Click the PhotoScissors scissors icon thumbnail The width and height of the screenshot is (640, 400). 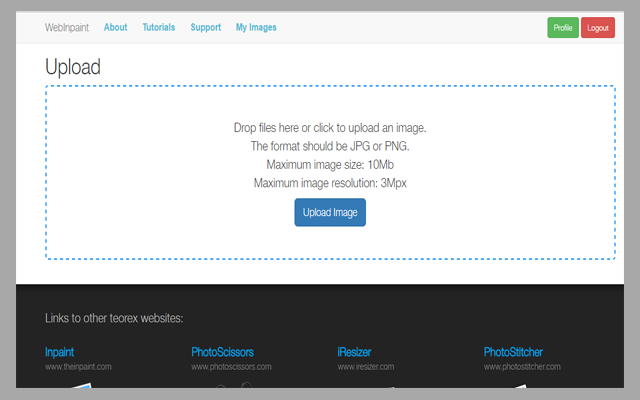point(230,384)
